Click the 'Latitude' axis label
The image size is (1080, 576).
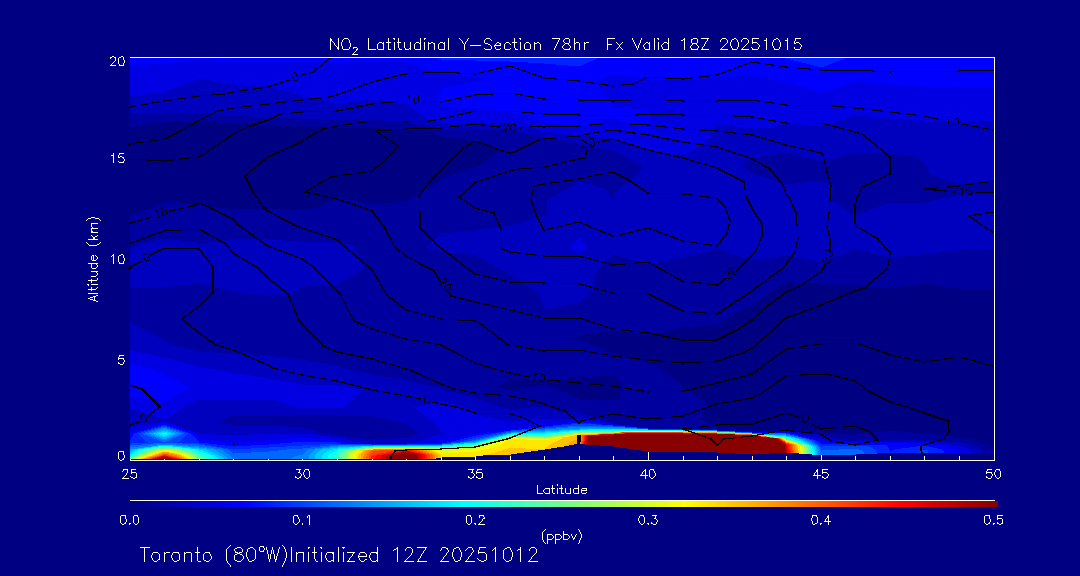561,490
